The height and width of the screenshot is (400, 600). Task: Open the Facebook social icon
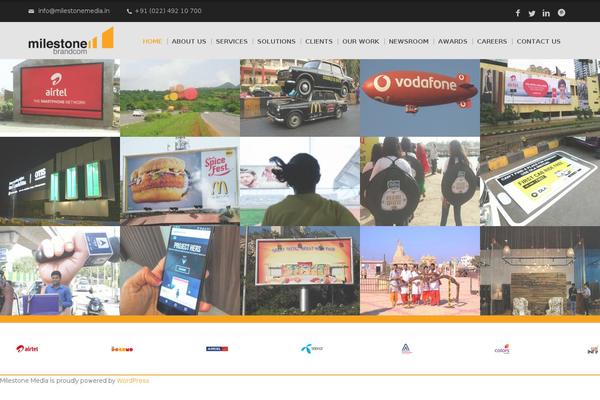517,13
